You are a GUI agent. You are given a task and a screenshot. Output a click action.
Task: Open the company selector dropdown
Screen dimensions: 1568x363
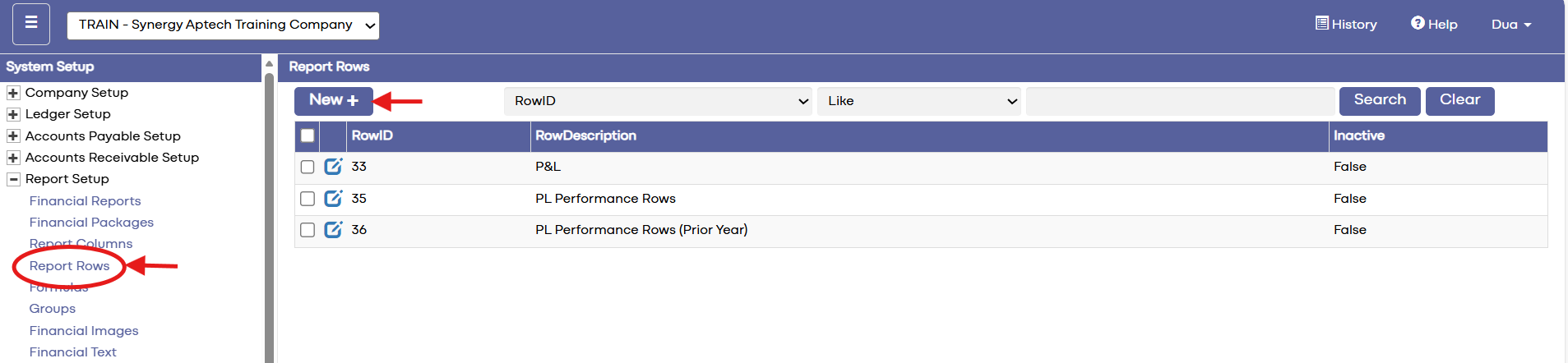click(223, 25)
